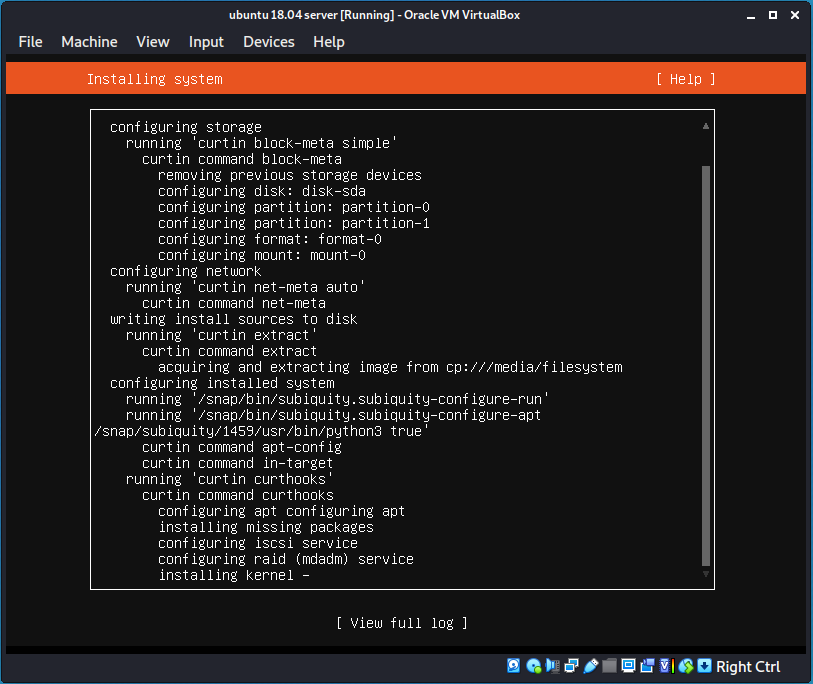Viewport: 813px width, 684px height.
Task: Click the Right Ctrl host key indicator
Action: [748, 666]
